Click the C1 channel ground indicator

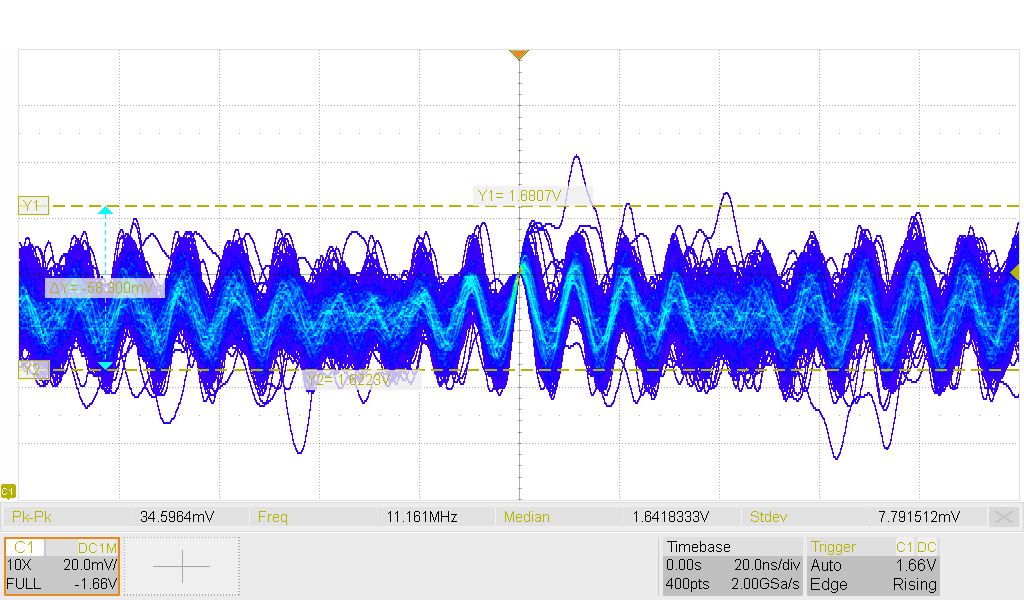click(8, 491)
